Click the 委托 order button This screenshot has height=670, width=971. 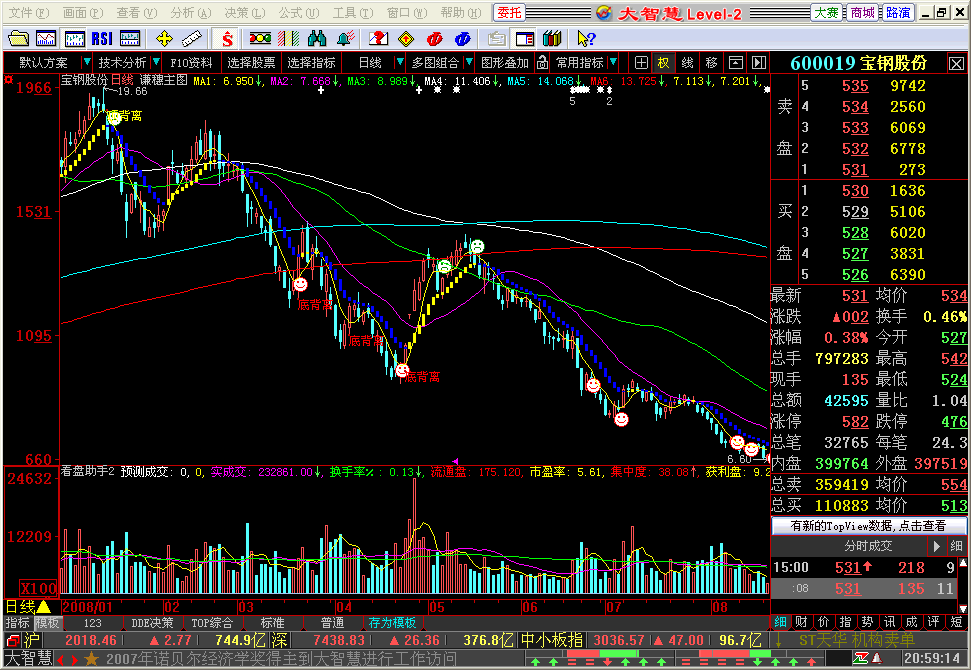[509, 12]
